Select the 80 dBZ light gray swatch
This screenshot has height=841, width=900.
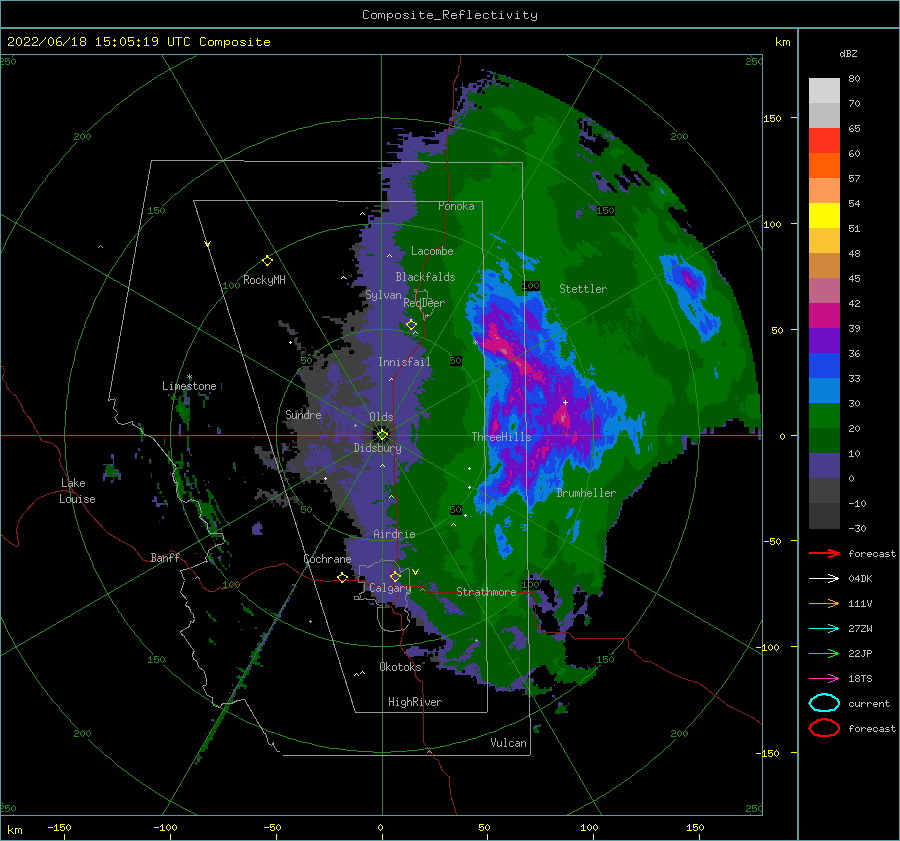824,90
